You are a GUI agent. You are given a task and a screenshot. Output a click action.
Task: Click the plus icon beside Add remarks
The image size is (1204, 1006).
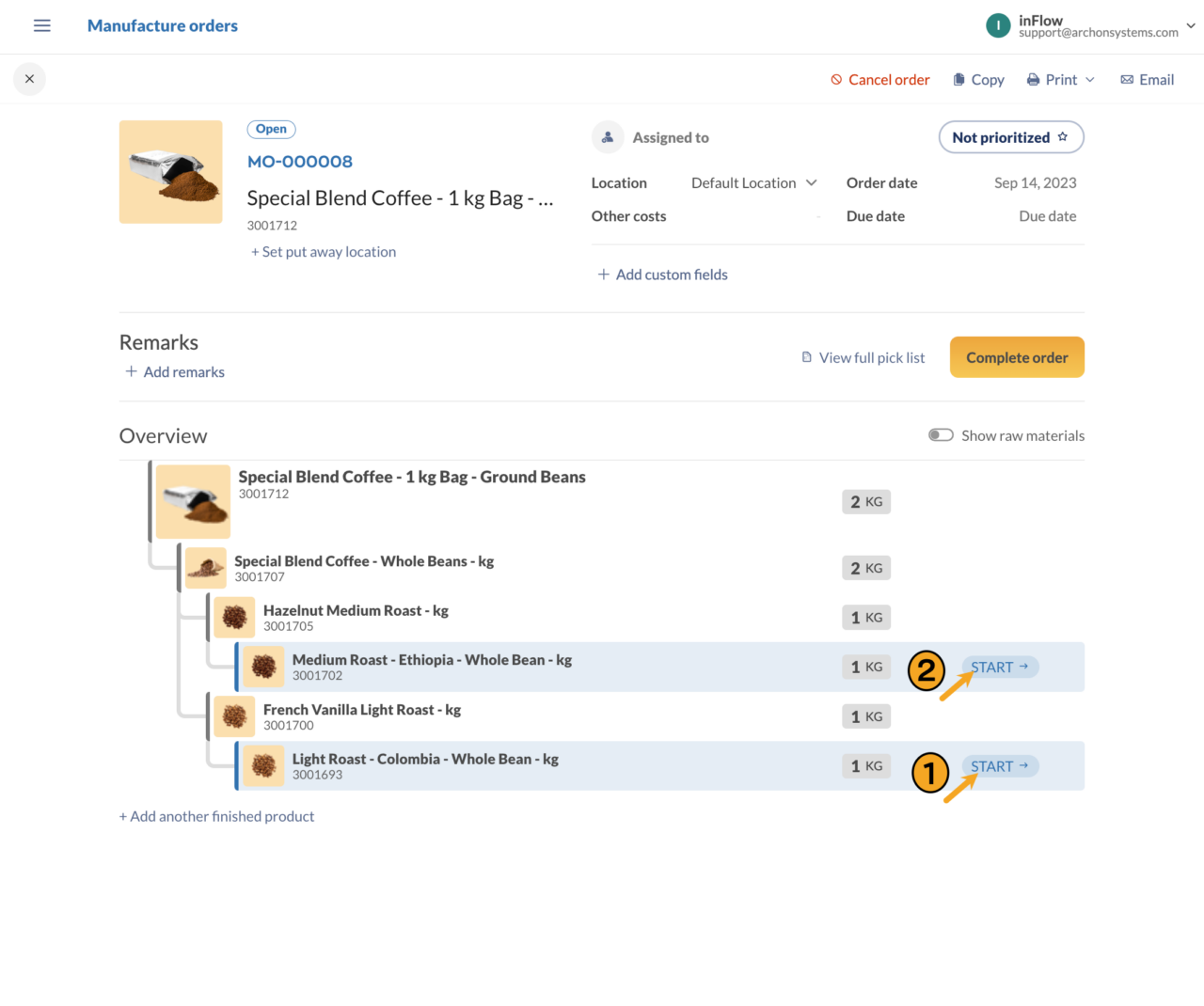(x=132, y=371)
